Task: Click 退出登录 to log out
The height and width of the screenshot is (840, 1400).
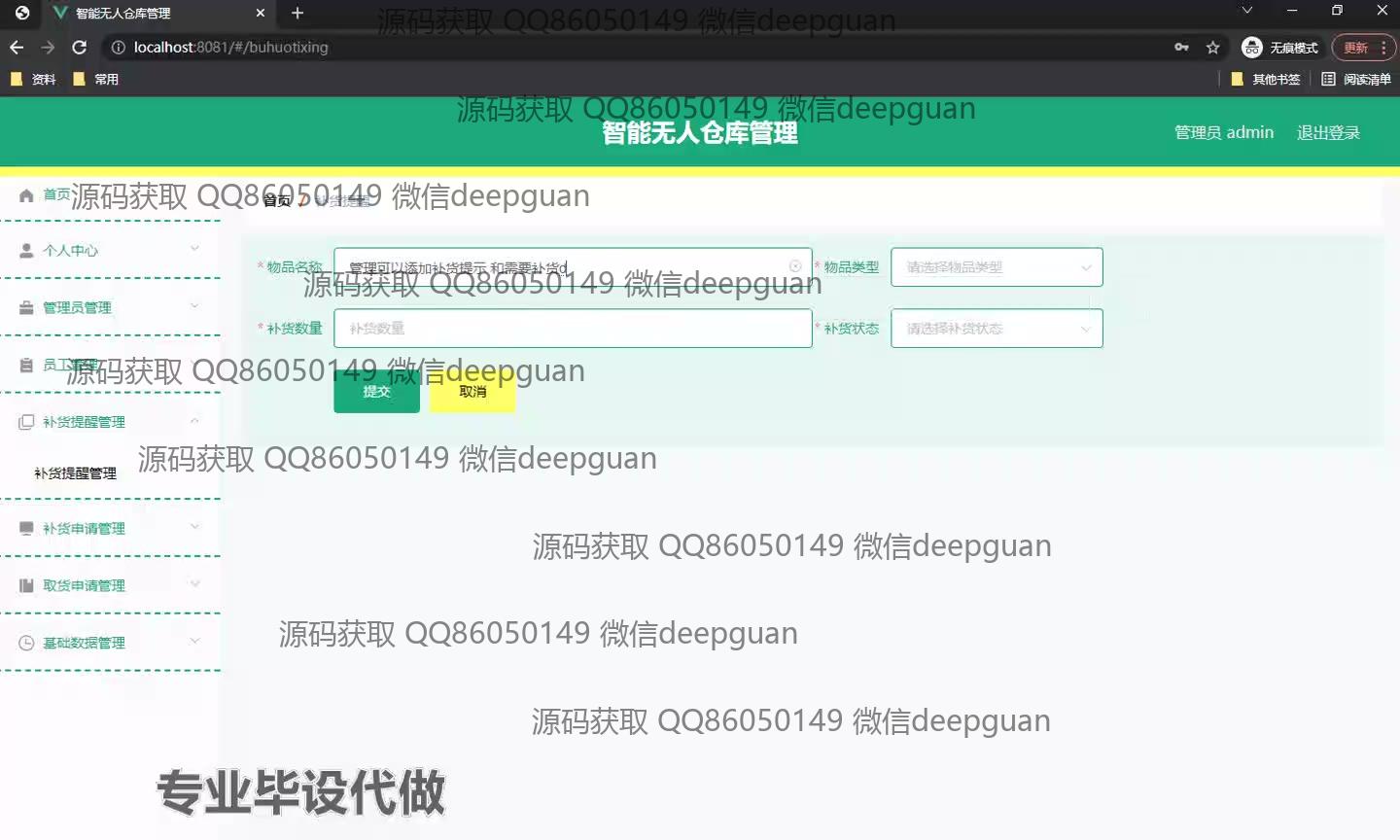Action: pos(1327,132)
